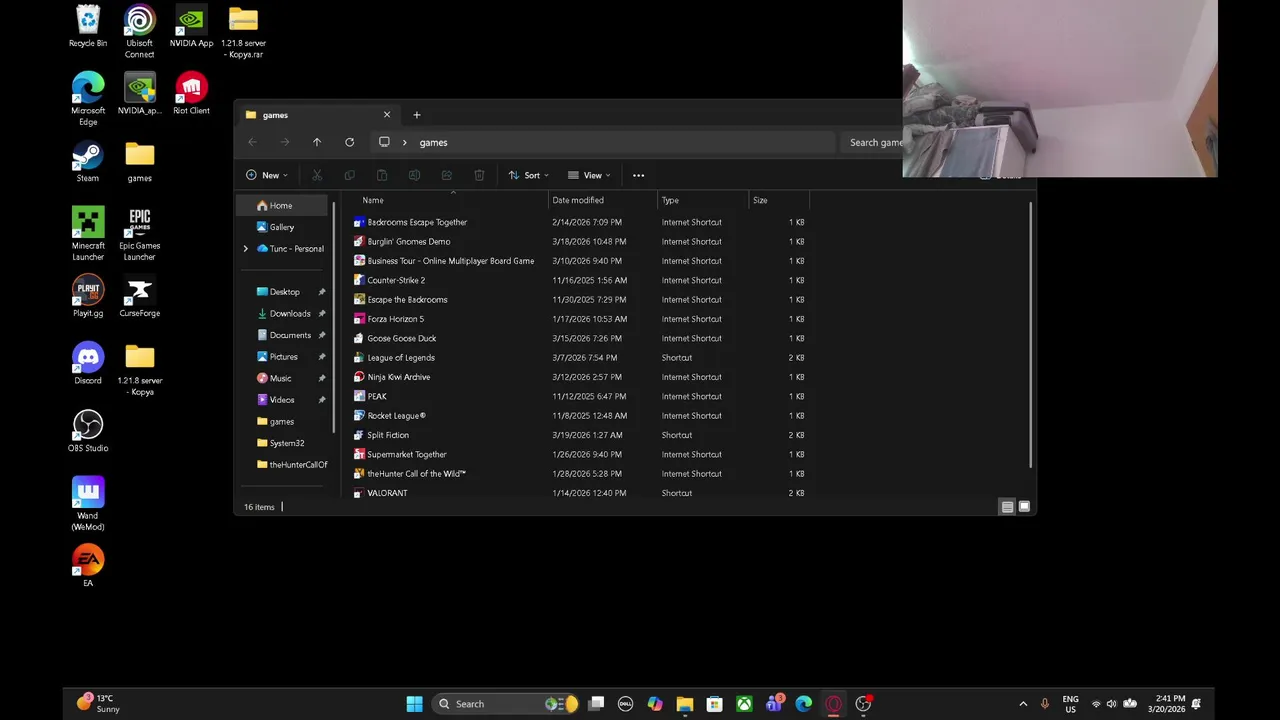The image size is (1280, 720).
Task: Show hidden system tray icons chevron
Action: 1022,704
